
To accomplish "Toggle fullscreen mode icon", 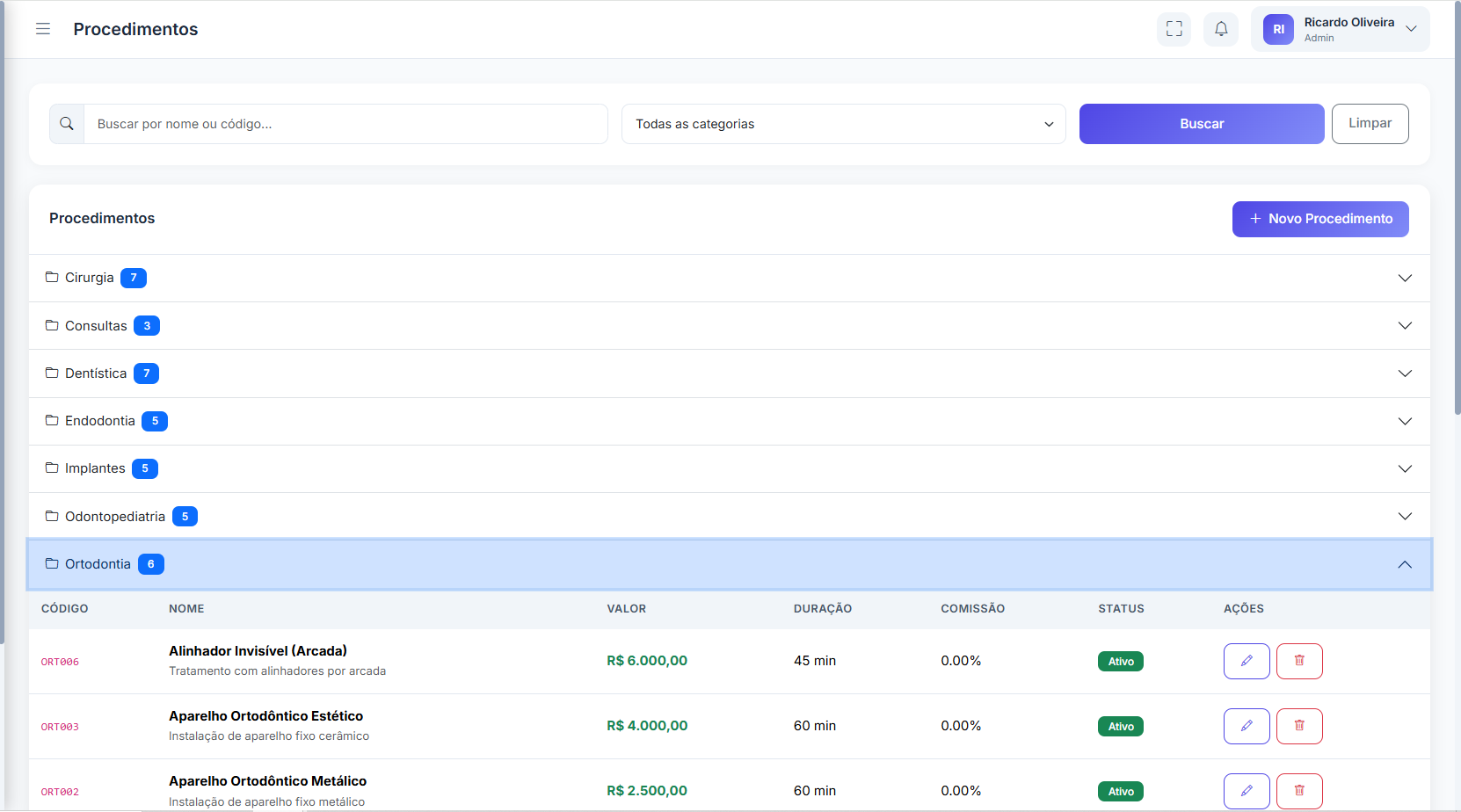I will click(1174, 29).
